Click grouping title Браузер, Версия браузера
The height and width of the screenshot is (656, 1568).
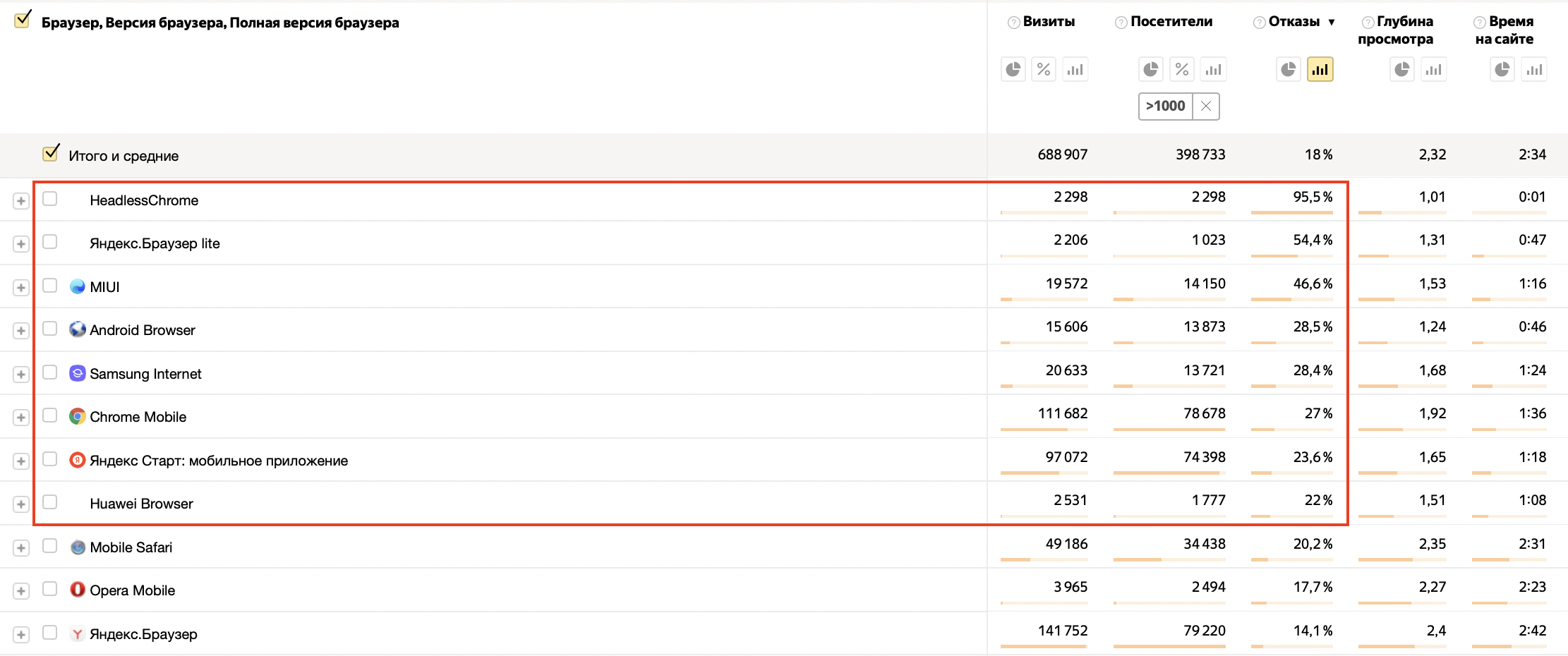tap(220, 23)
